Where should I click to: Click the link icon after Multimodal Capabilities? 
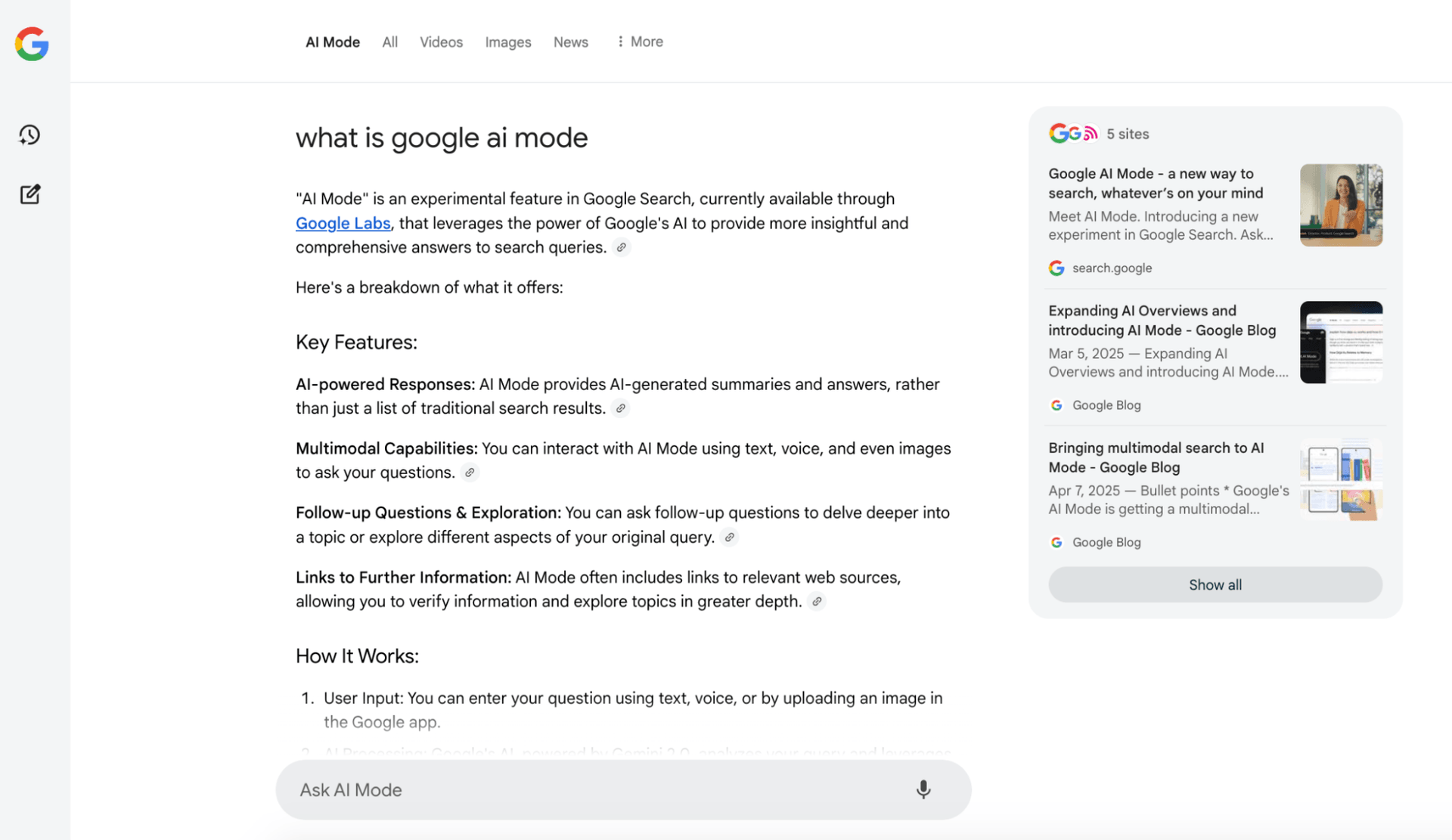(469, 473)
